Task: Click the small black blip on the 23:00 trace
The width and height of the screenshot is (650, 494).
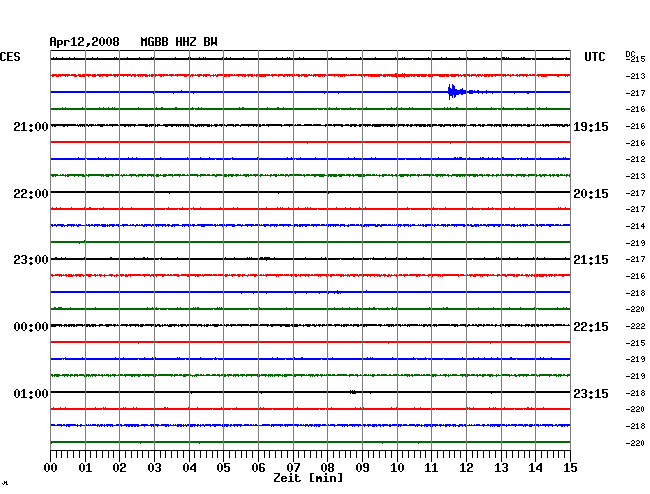Action: pos(265,259)
